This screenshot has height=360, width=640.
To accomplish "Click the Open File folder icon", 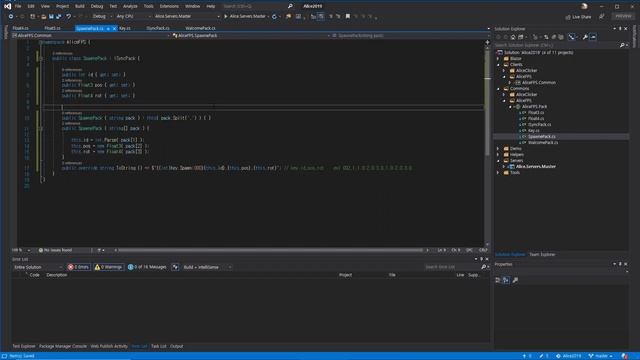I will click(x=44, y=16).
